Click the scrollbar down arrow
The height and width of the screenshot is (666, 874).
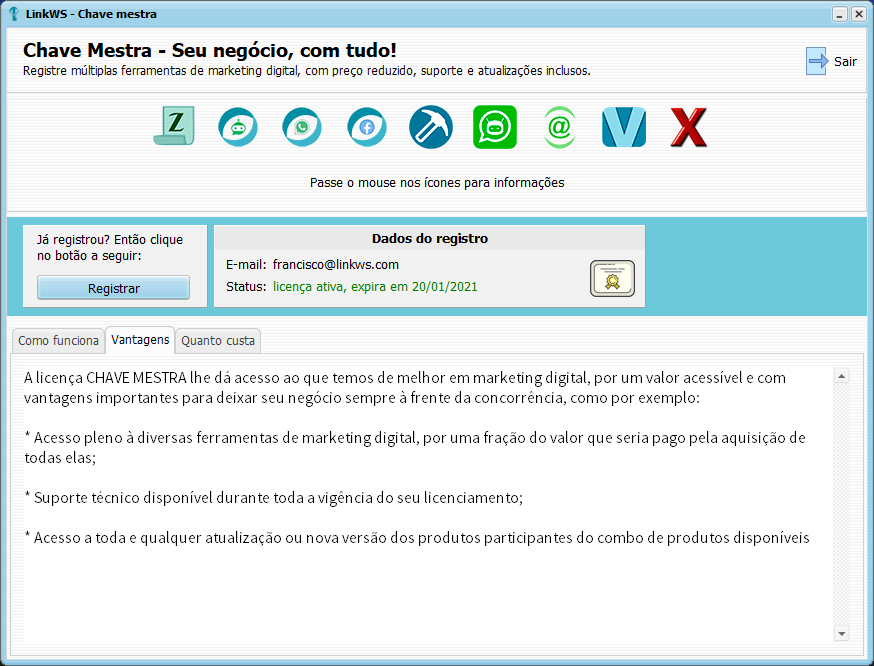tap(841, 634)
